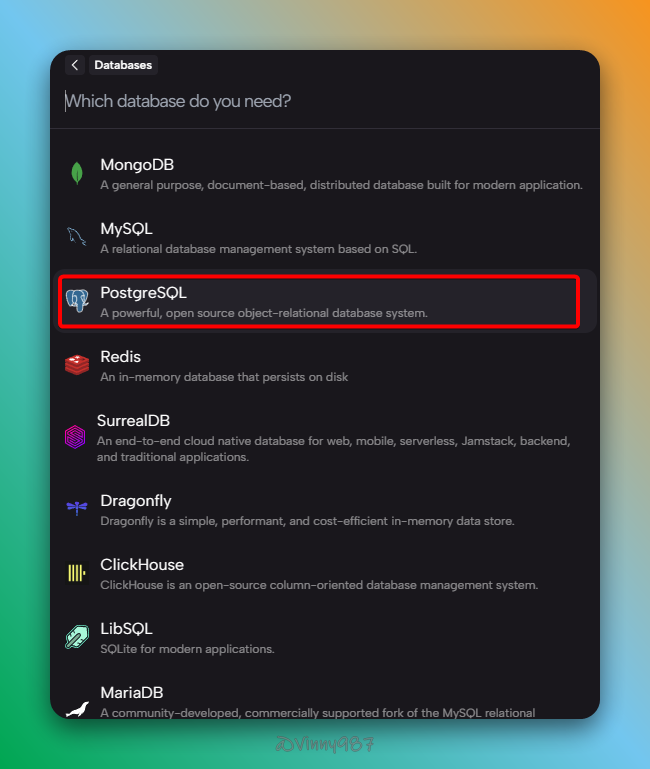Image resolution: width=650 pixels, height=769 pixels.
Task: Click the MariaDB seal icon
Action: click(x=77, y=708)
